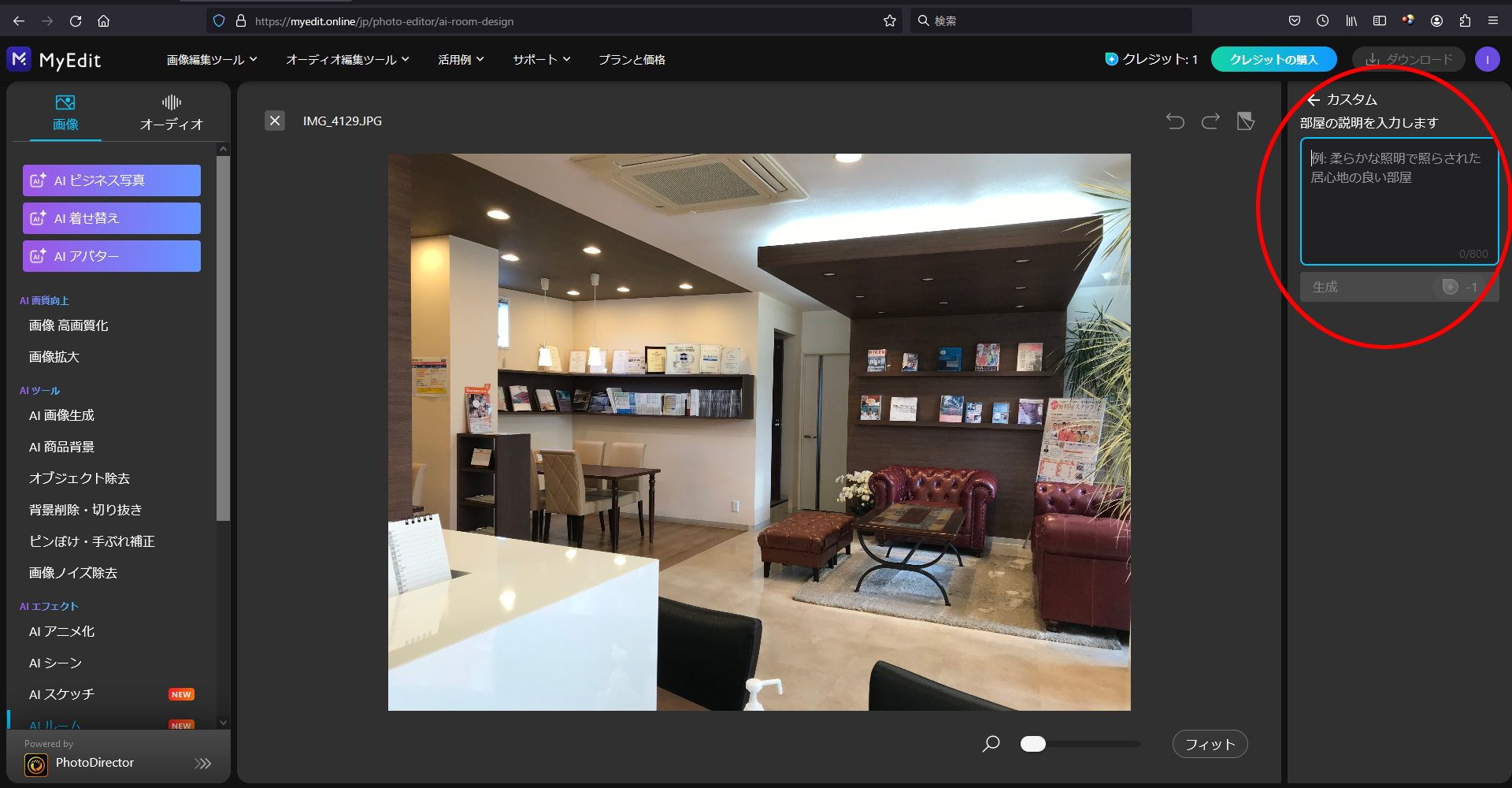Redo the last edit
The height and width of the screenshot is (788, 1512).
(x=1210, y=121)
